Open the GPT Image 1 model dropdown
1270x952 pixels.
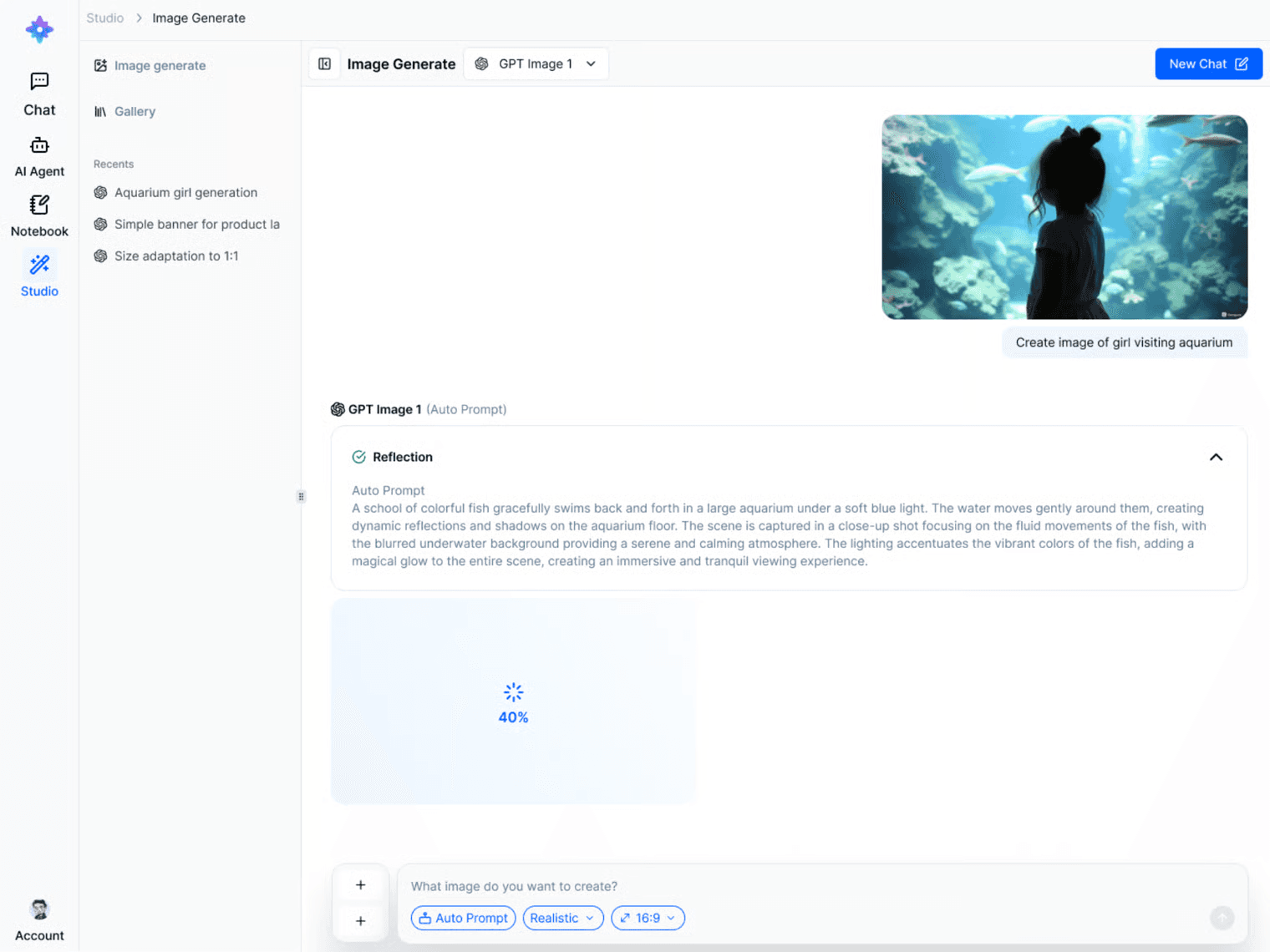[x=536, y=64]
